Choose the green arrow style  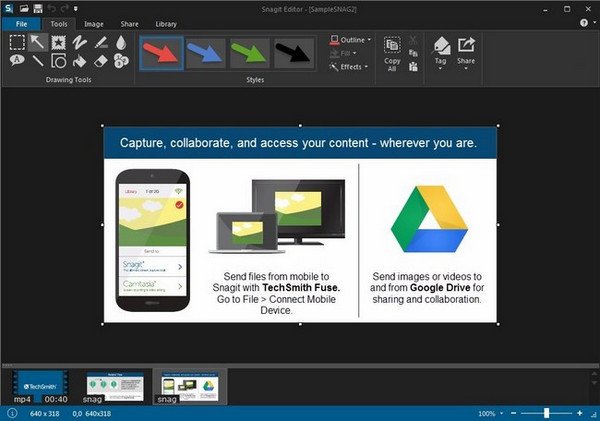(250, 53)
